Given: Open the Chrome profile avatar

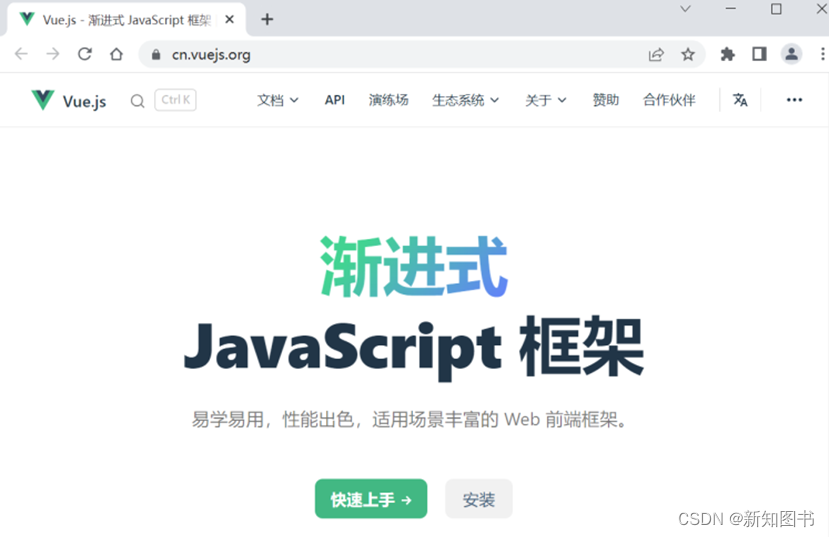Looking at the screenshot, I should click(x=791, y=54).
